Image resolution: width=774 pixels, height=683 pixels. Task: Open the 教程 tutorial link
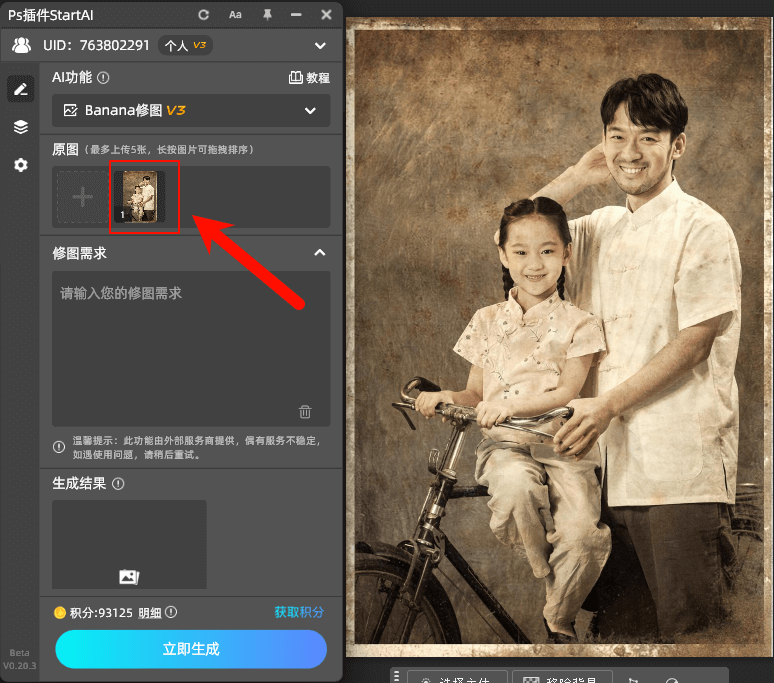[309, 78]
